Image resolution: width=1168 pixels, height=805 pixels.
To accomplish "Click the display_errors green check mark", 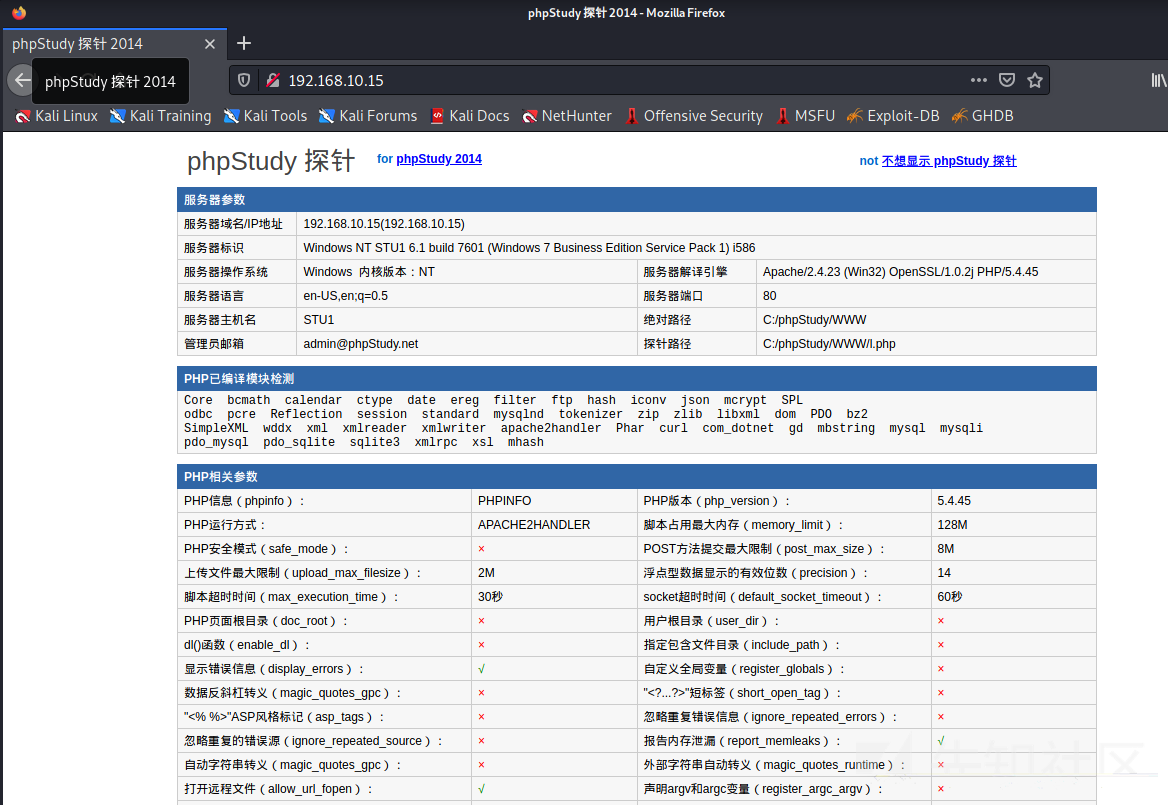I will point(482,669).
